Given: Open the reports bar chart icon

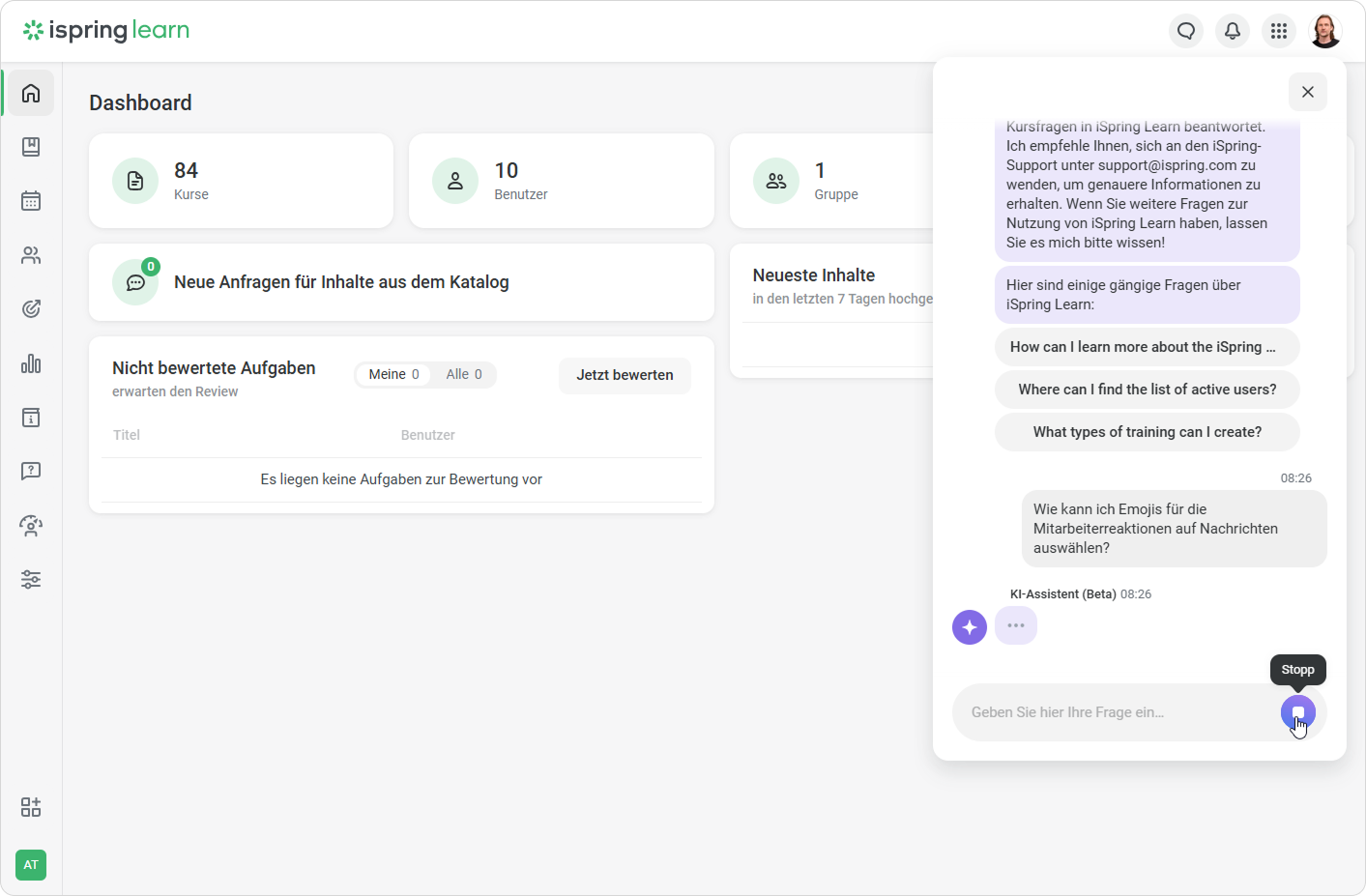Looking at the screenshot, I should click(31, 363).
